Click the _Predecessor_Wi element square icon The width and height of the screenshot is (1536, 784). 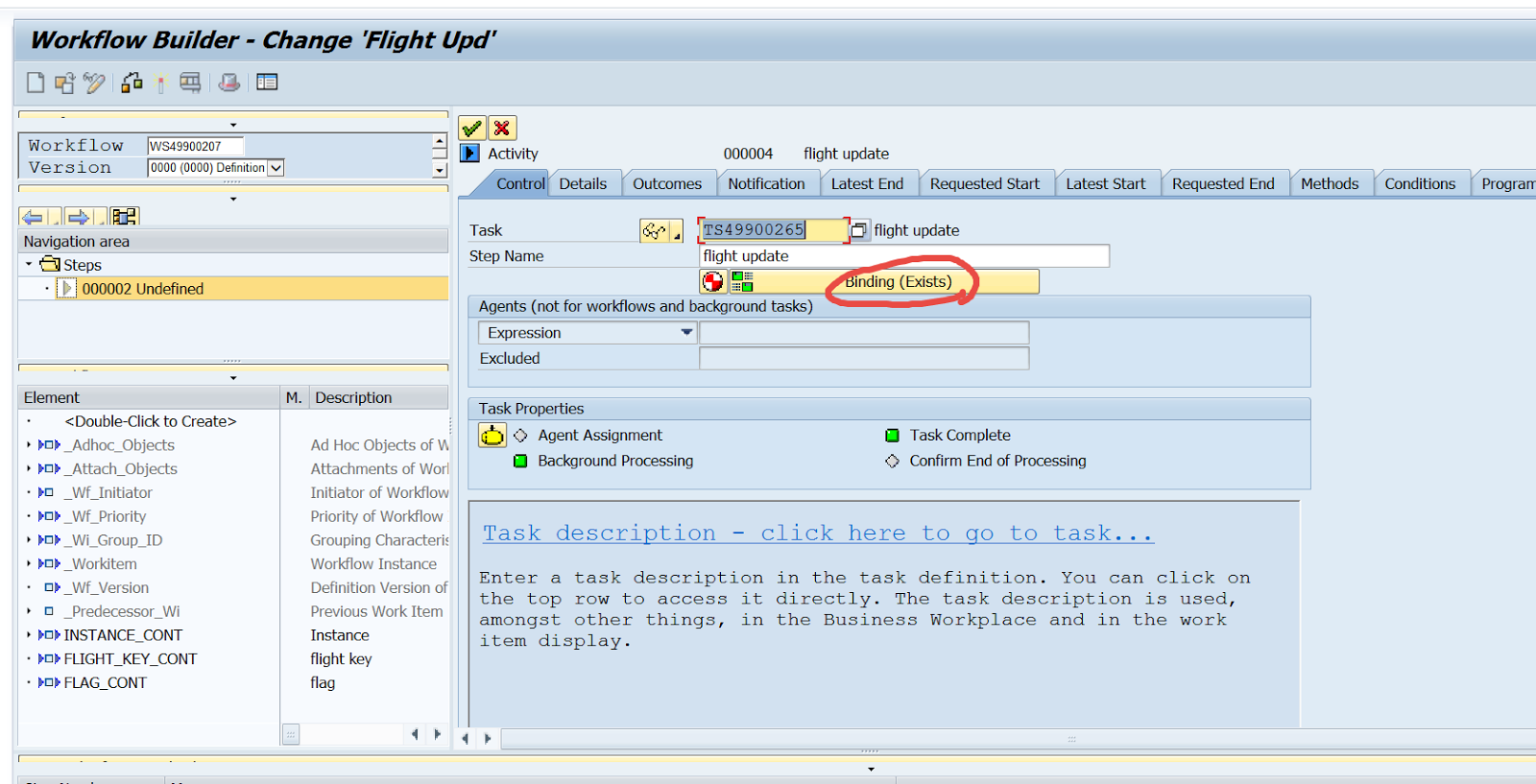[x=49, y=611]
